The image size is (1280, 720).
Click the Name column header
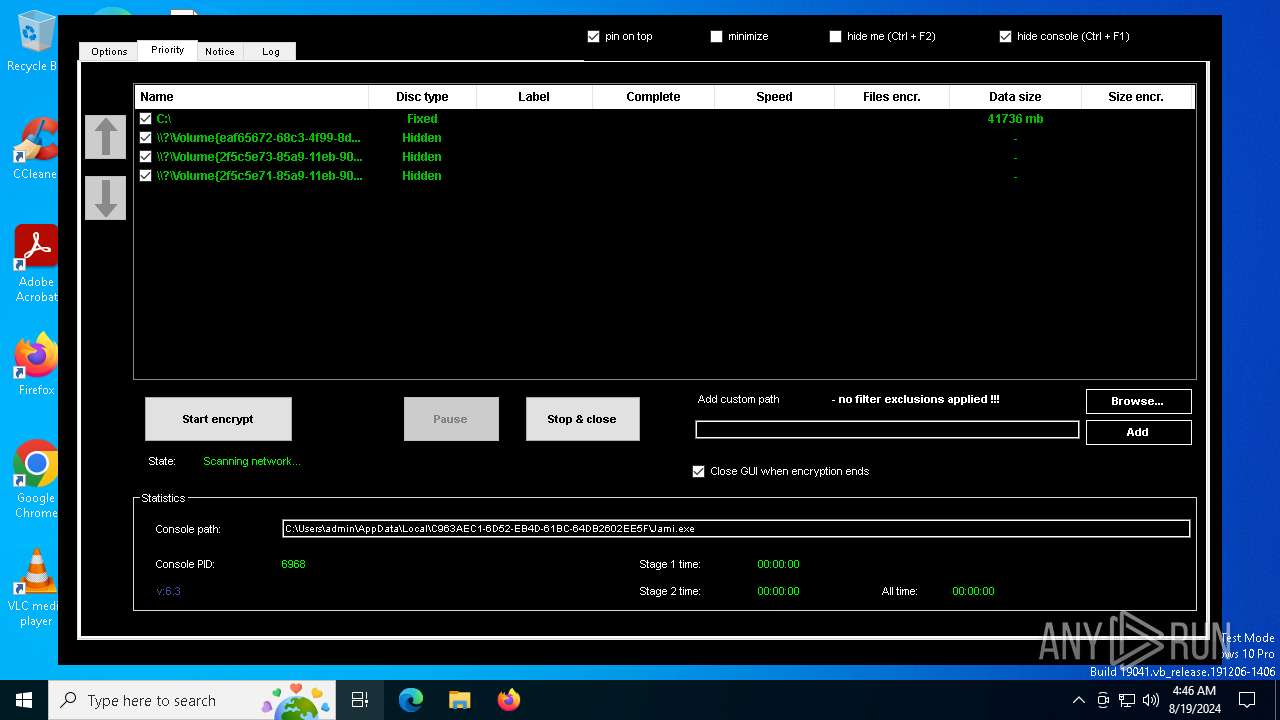(251, 97)
